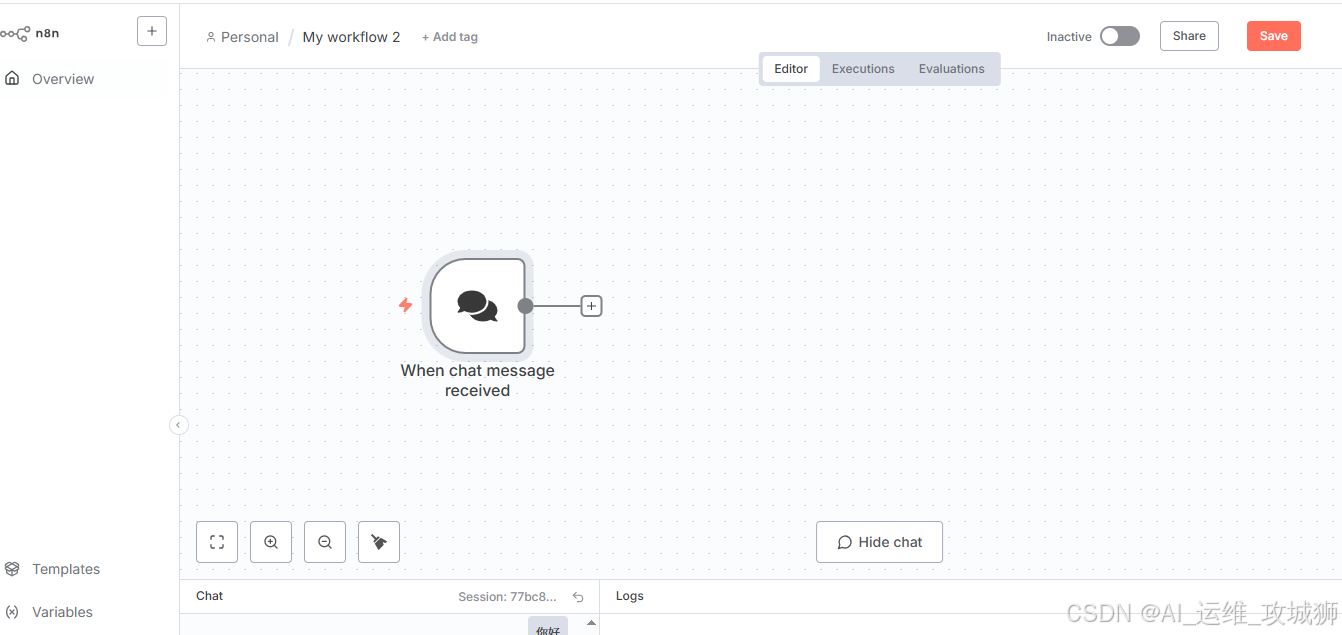This screenshot has height=635, width=1342.
Task: Save the workflow
Action: pyautogui.click(x=1273, y=36)
